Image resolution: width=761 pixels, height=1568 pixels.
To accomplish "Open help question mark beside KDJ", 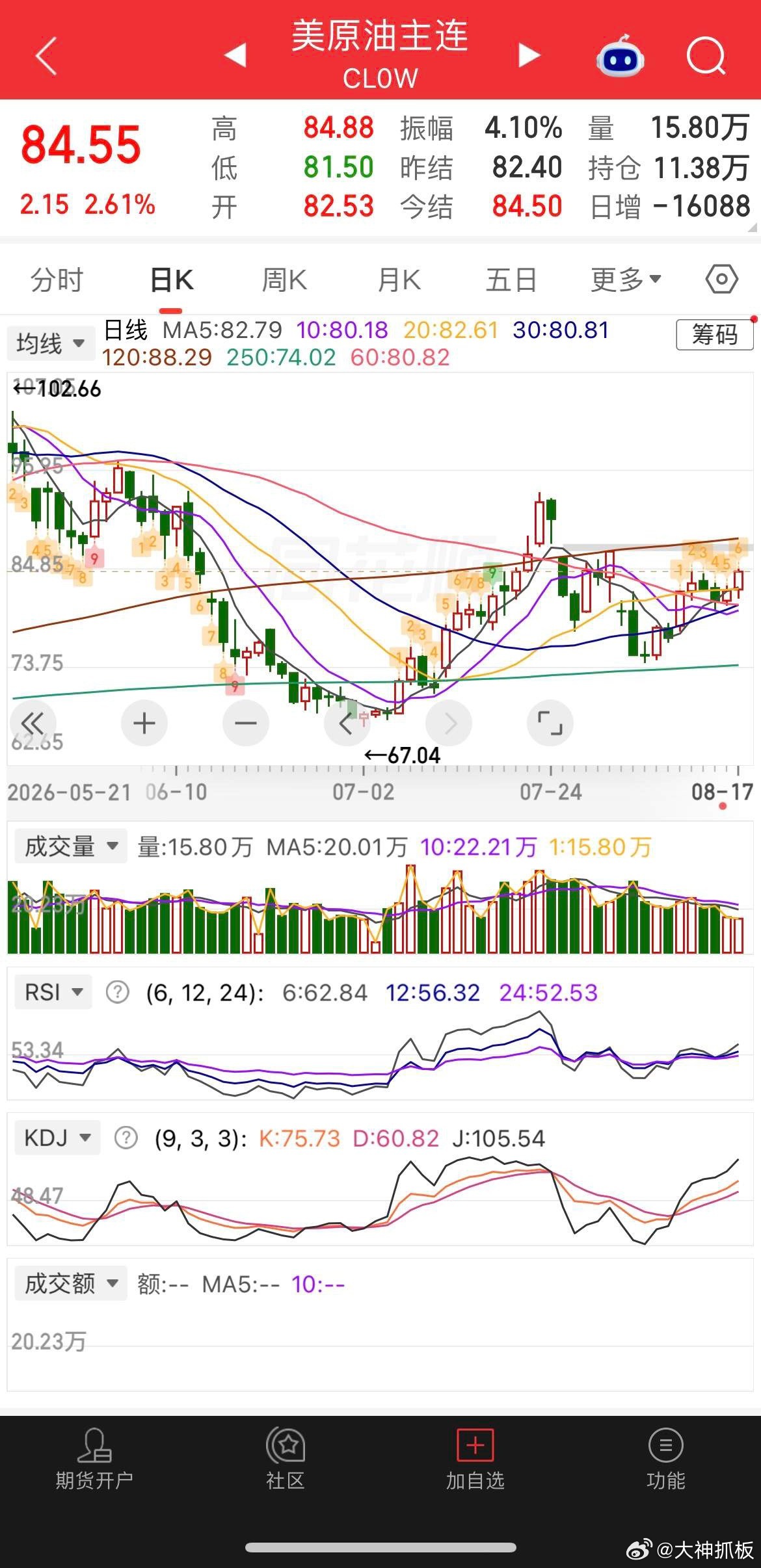I will 126,1138.
